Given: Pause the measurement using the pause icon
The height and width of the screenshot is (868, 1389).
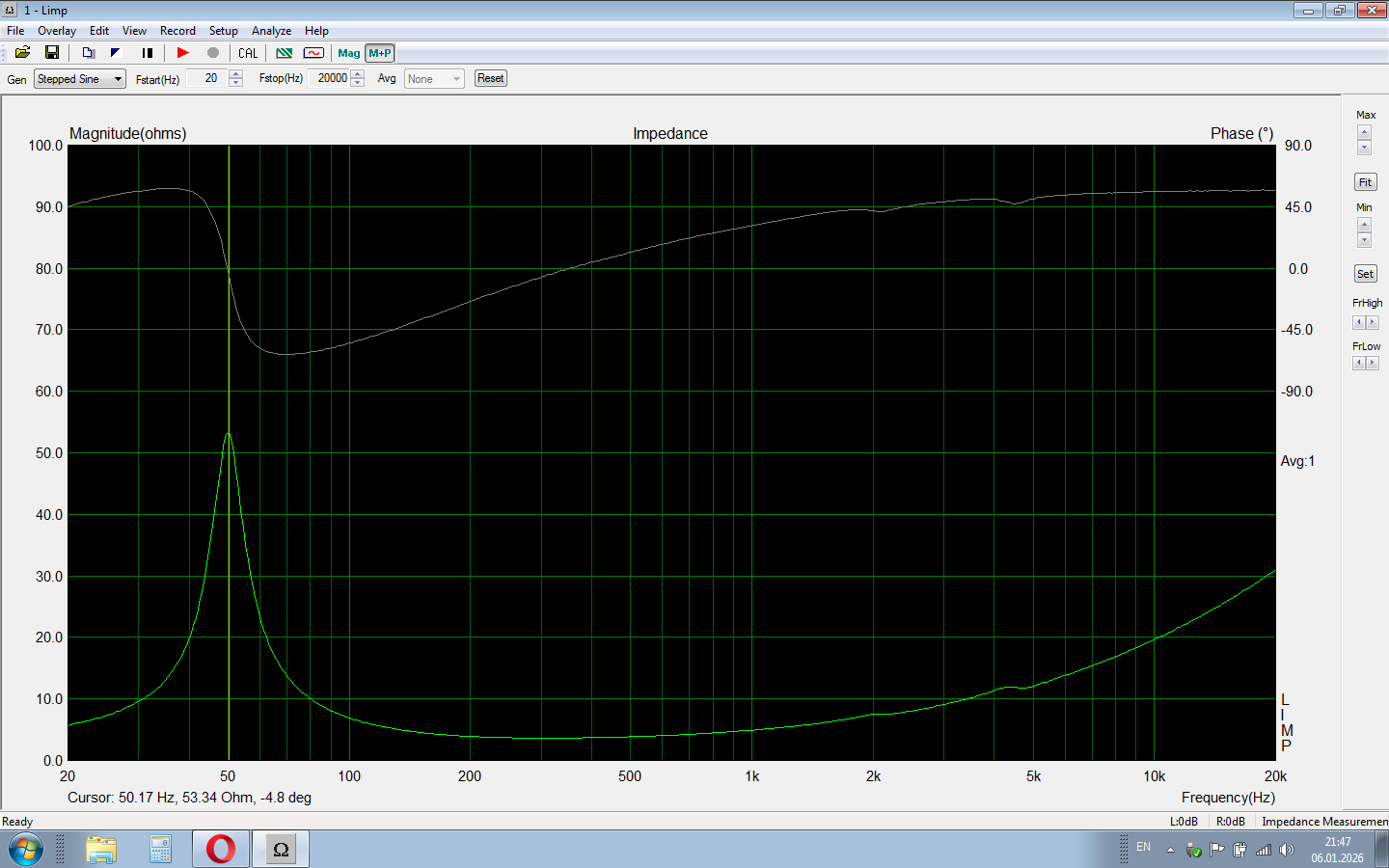Looking at the screenshot, I should coord(147,53).
